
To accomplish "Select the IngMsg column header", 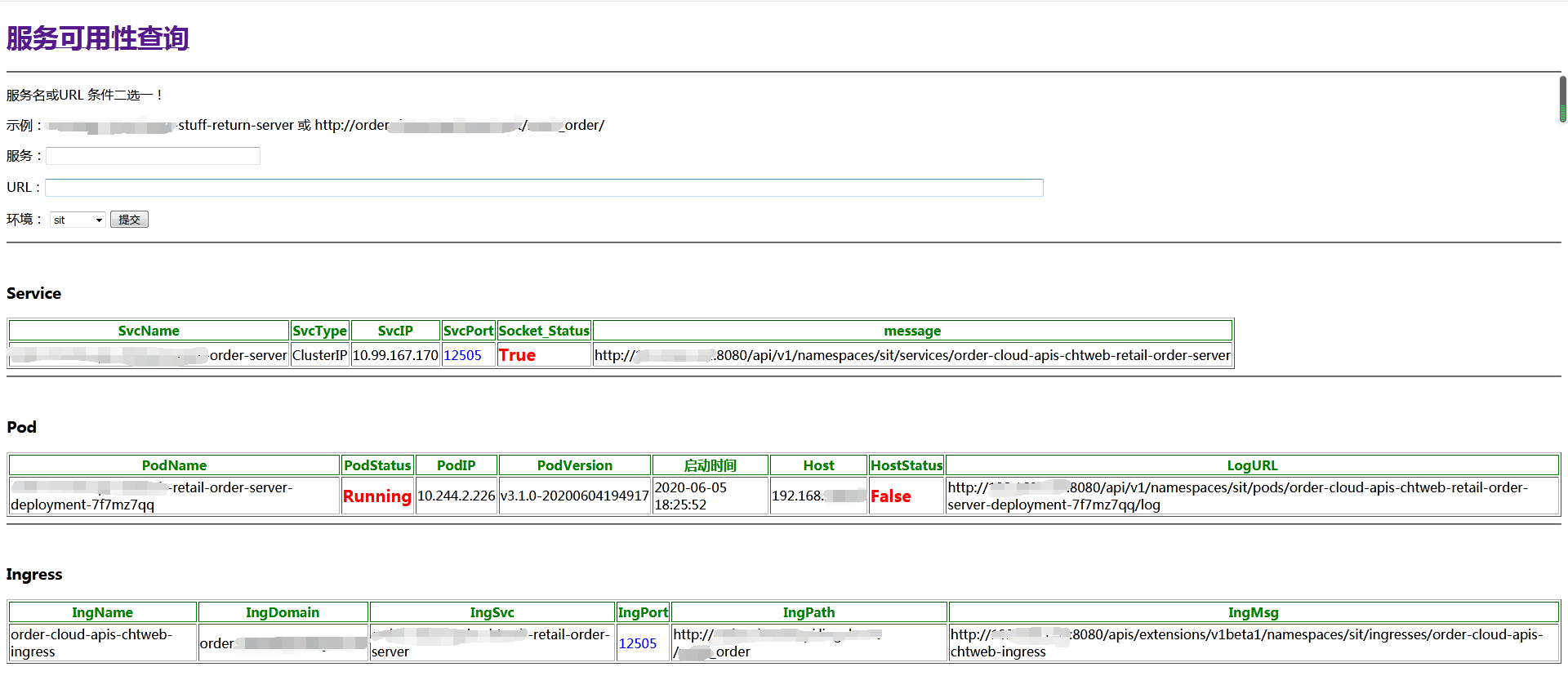I will point(1254,612).
